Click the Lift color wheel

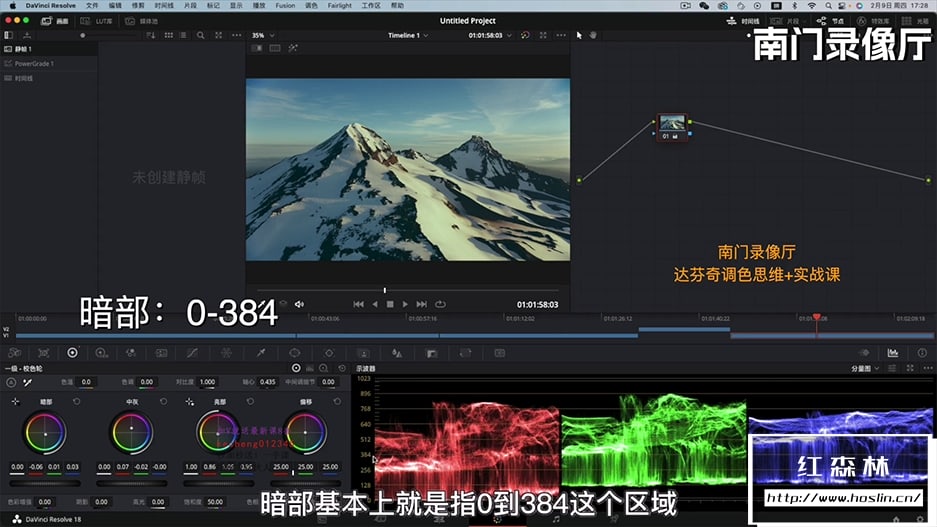coord(45,433)
